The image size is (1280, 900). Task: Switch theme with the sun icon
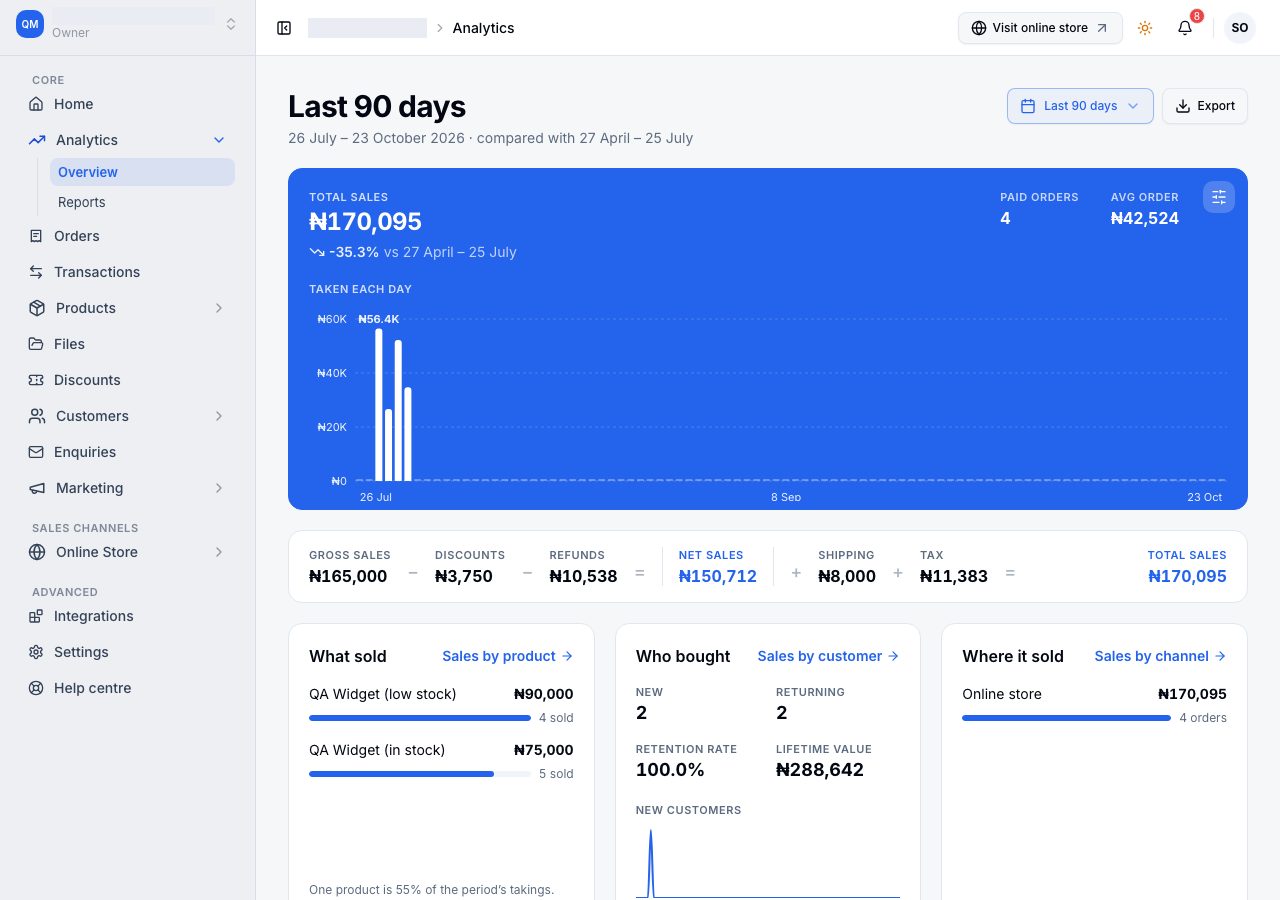pos(1145,28)
